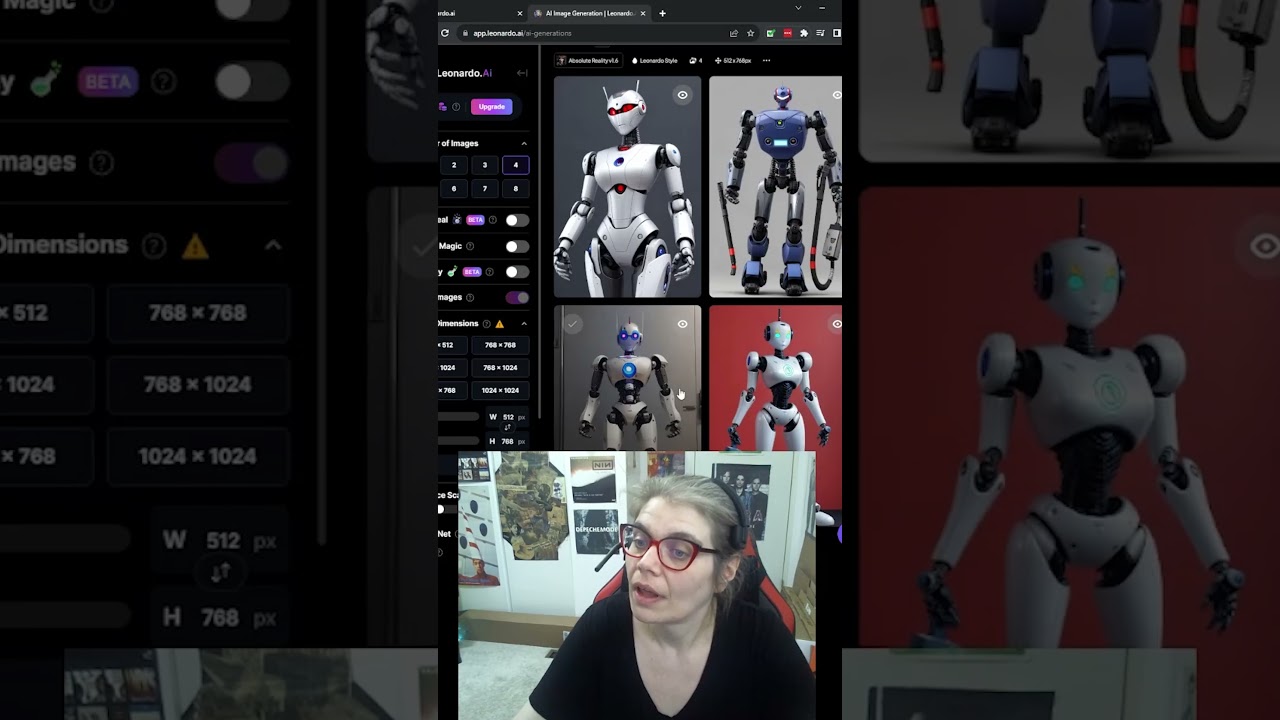
Task: Set number of images to 4
Action: click(x=516, y=165)
